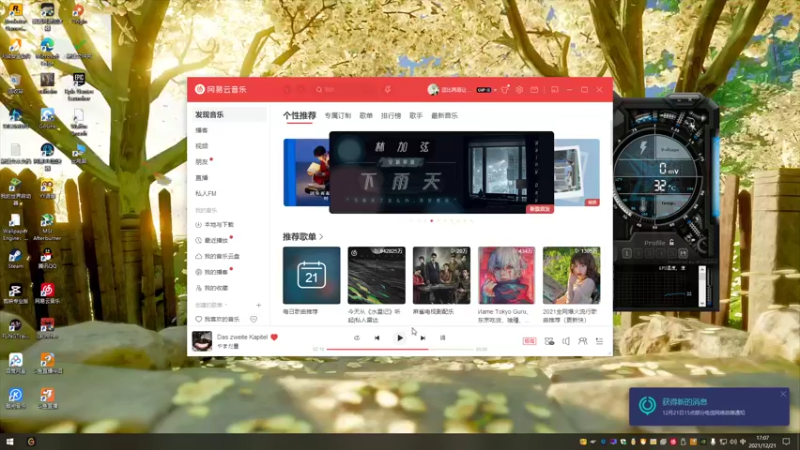Open the 每日歌曲推荐 calendar playlist
The width and height of the screenshot is (800, 450).
point(311,276)
